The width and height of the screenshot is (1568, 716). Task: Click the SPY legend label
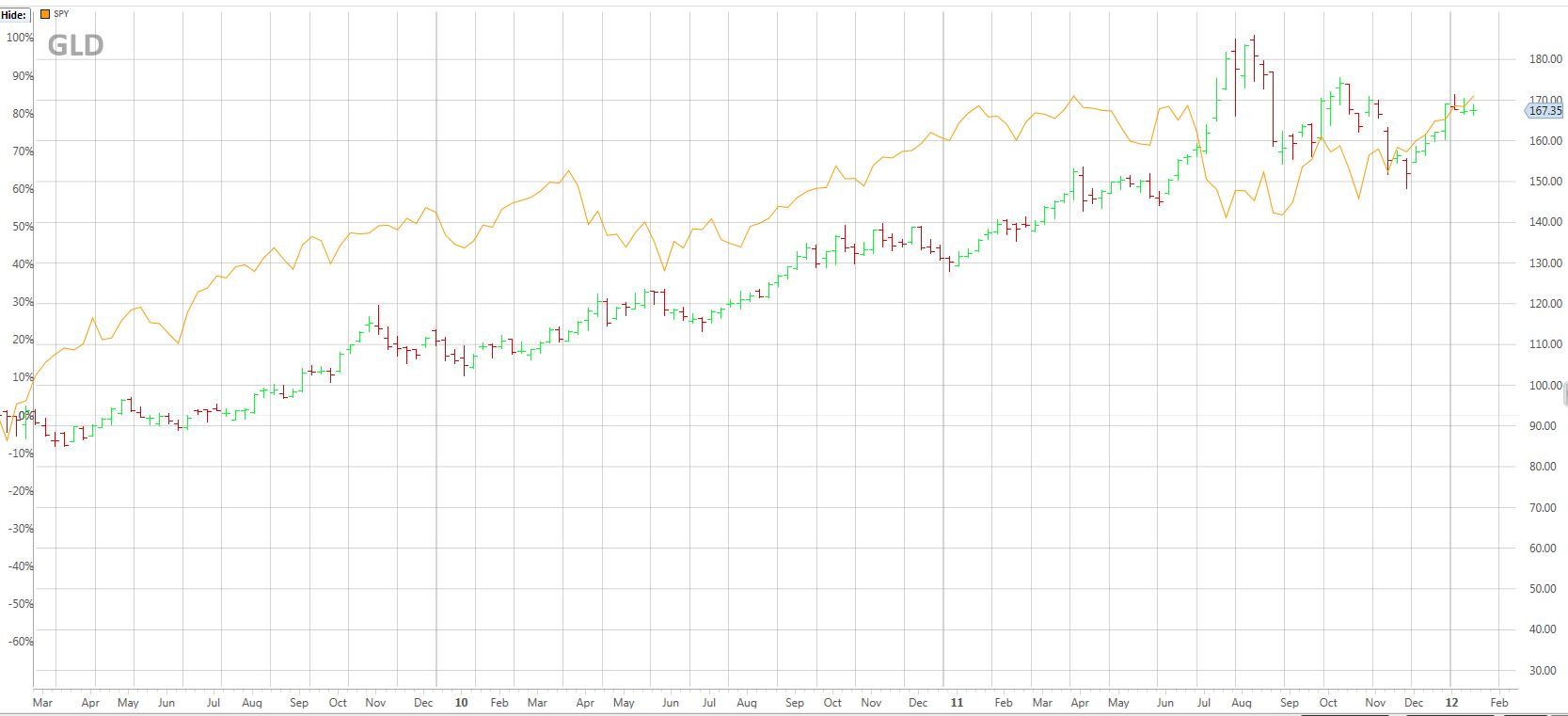(x=62, y=14)
